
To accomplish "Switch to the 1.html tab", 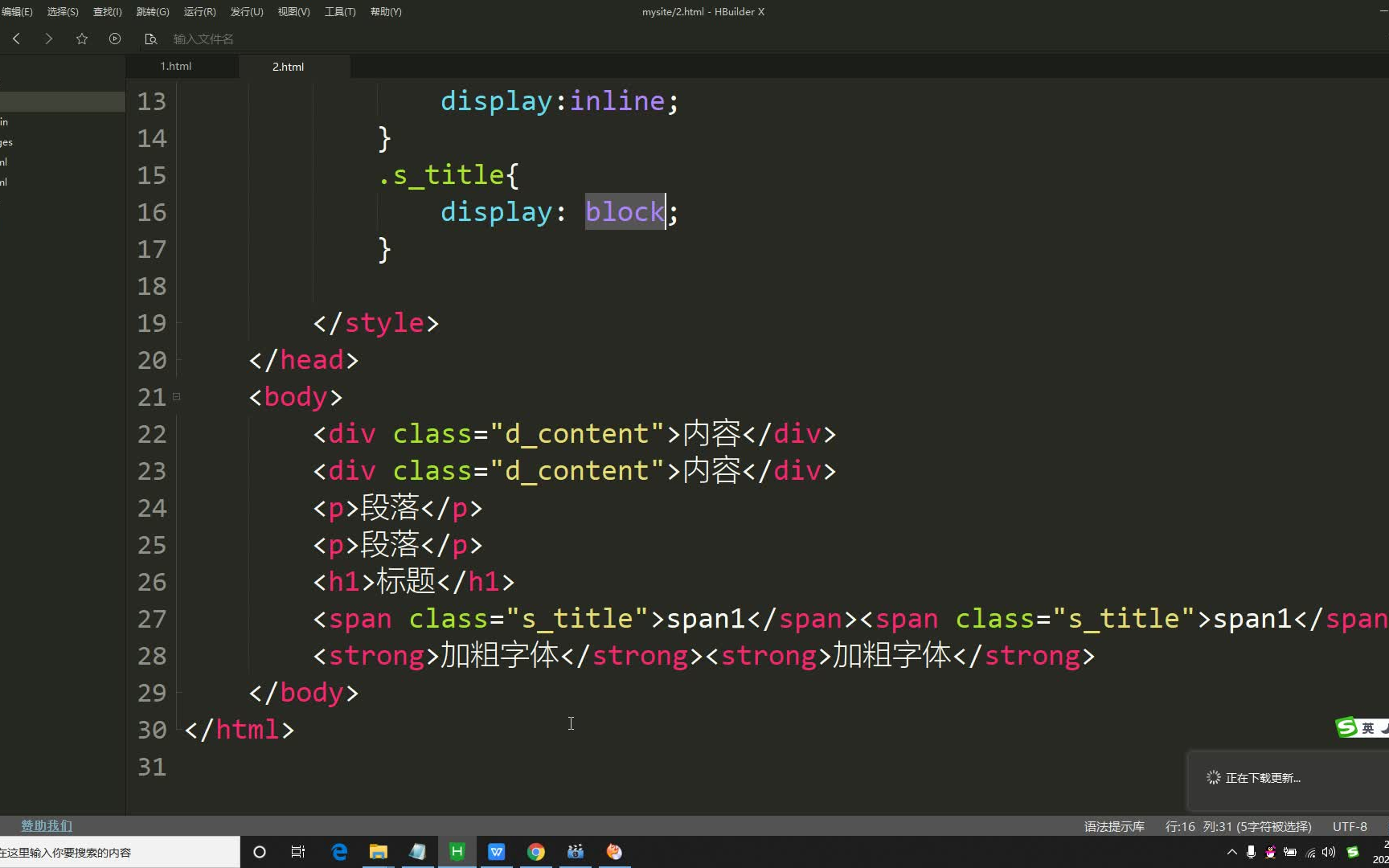I will [176, 66].
